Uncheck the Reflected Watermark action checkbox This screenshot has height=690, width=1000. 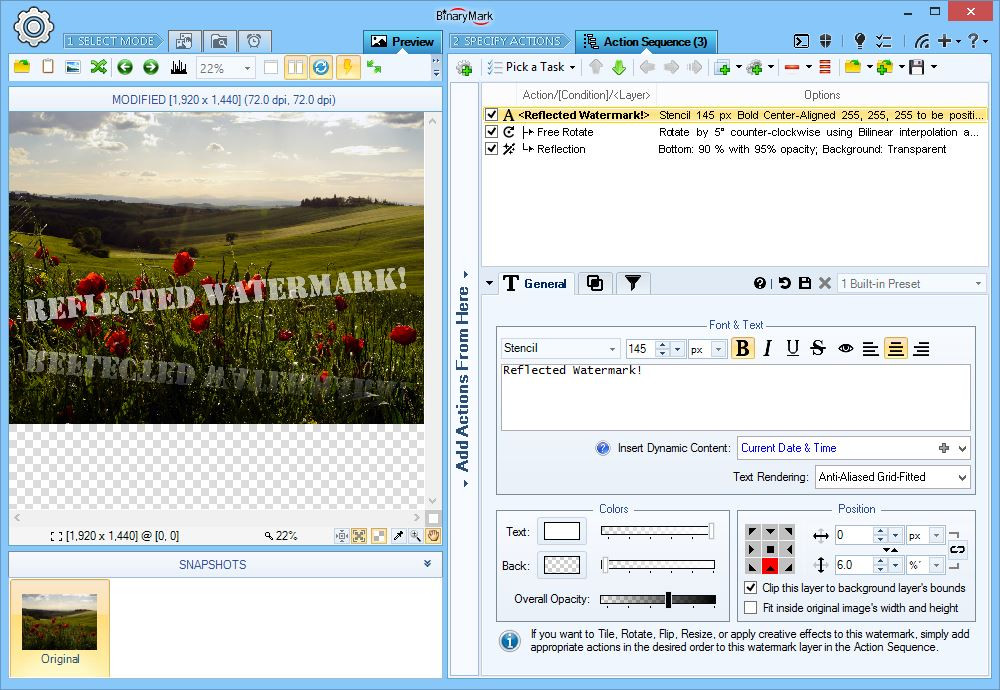click(x=491, y=115)
